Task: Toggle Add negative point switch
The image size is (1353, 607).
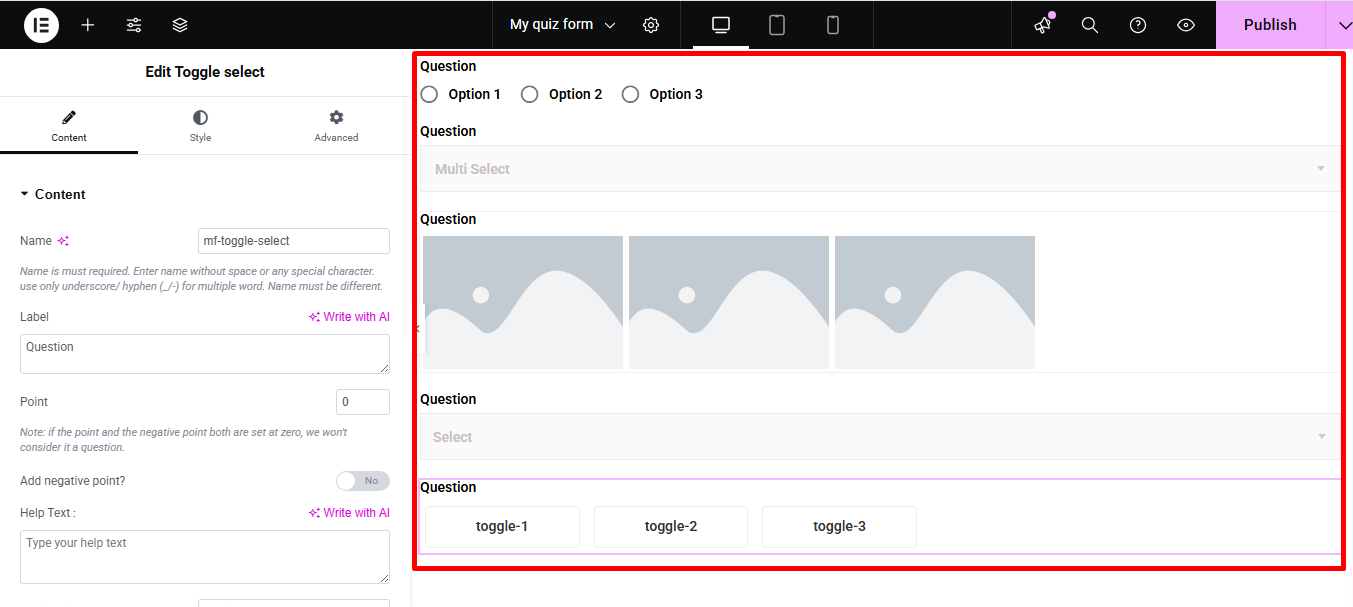Action: pos(362,481)
